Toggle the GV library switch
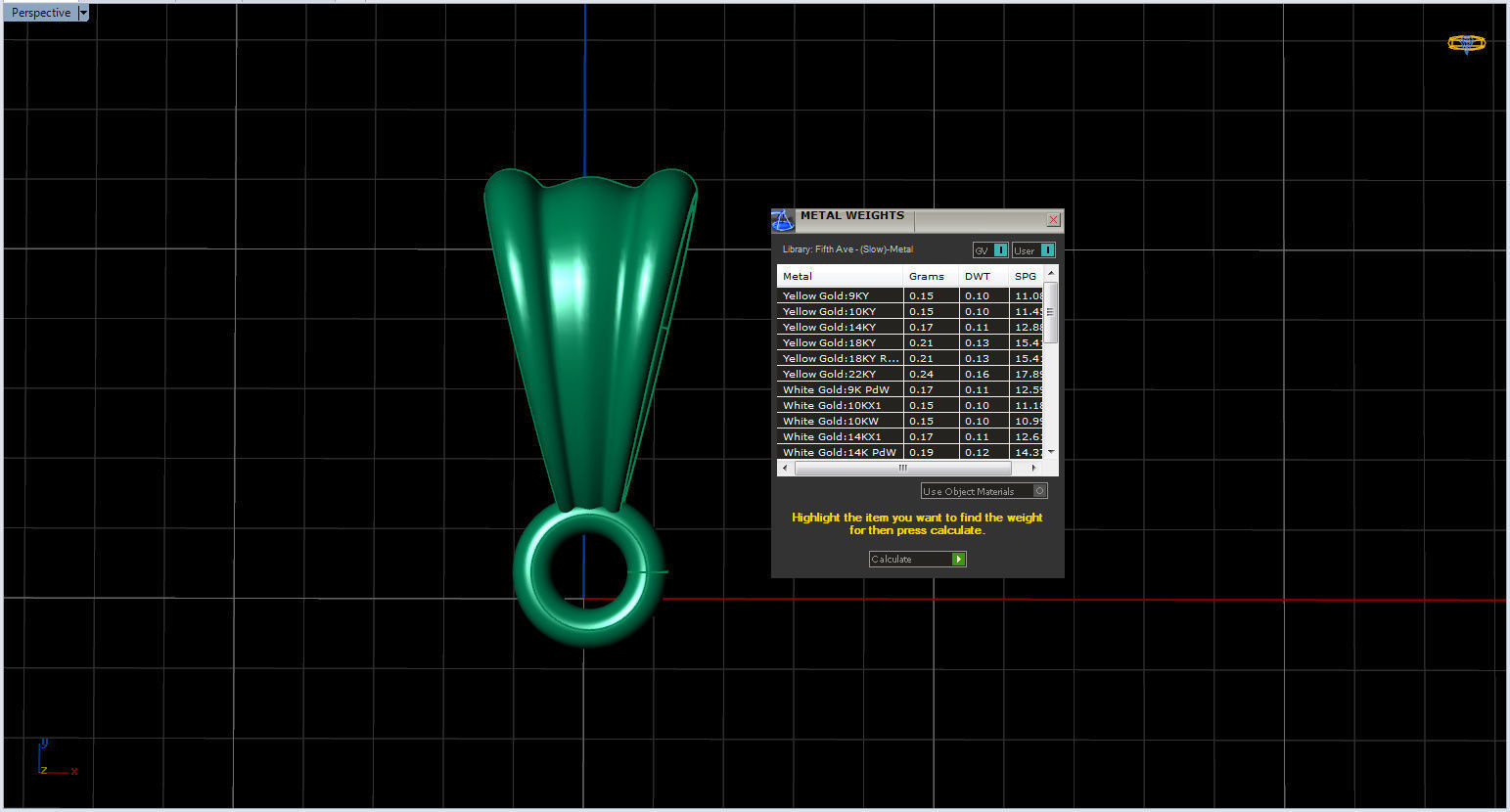This screenshot has height=812, width=1510. [x=990, y=250]
